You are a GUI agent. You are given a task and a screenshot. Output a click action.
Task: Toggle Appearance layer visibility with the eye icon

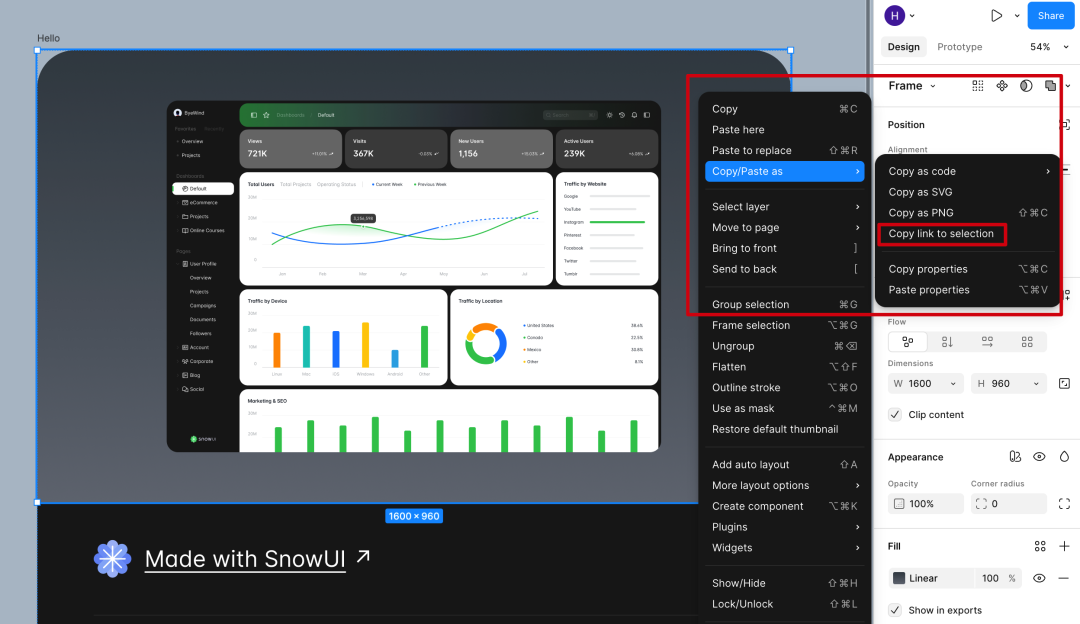(1039, 457)
